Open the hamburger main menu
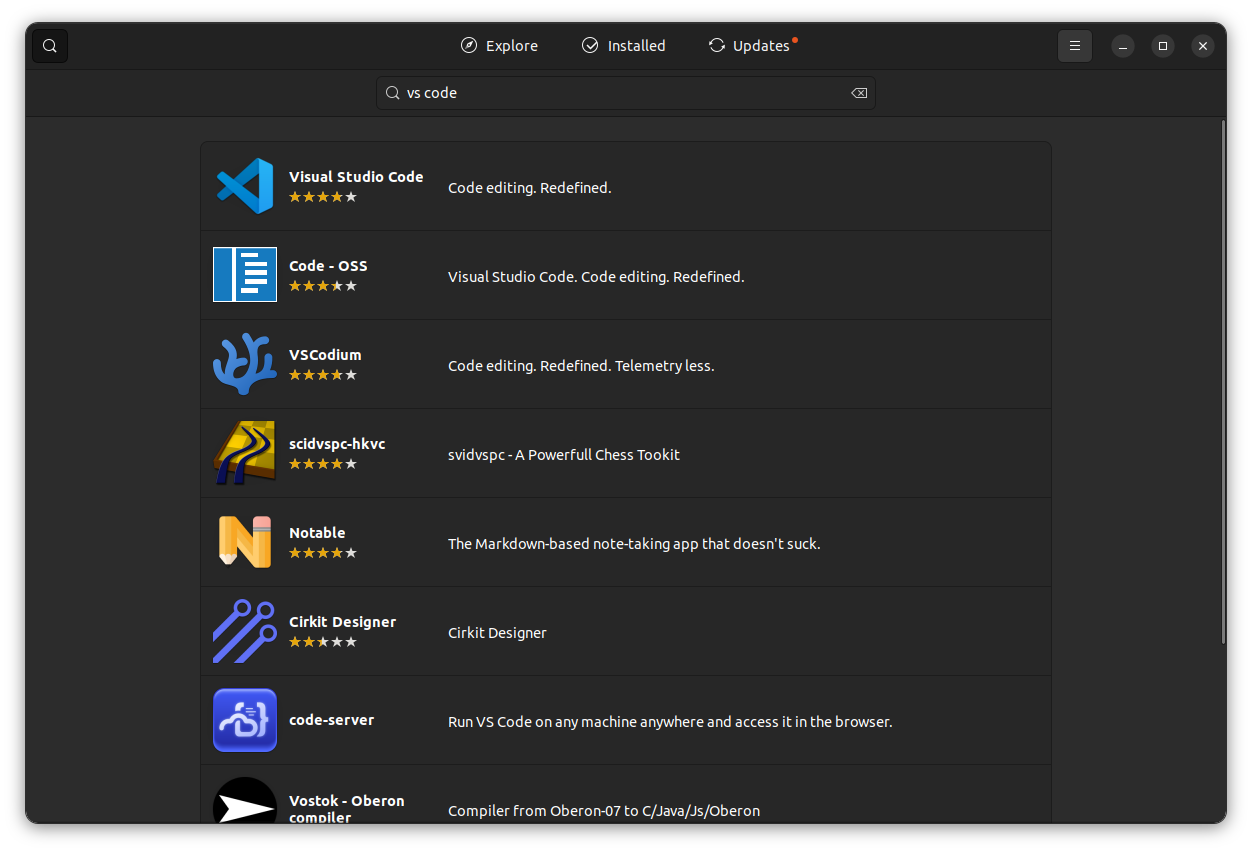 click(1075, 46)
